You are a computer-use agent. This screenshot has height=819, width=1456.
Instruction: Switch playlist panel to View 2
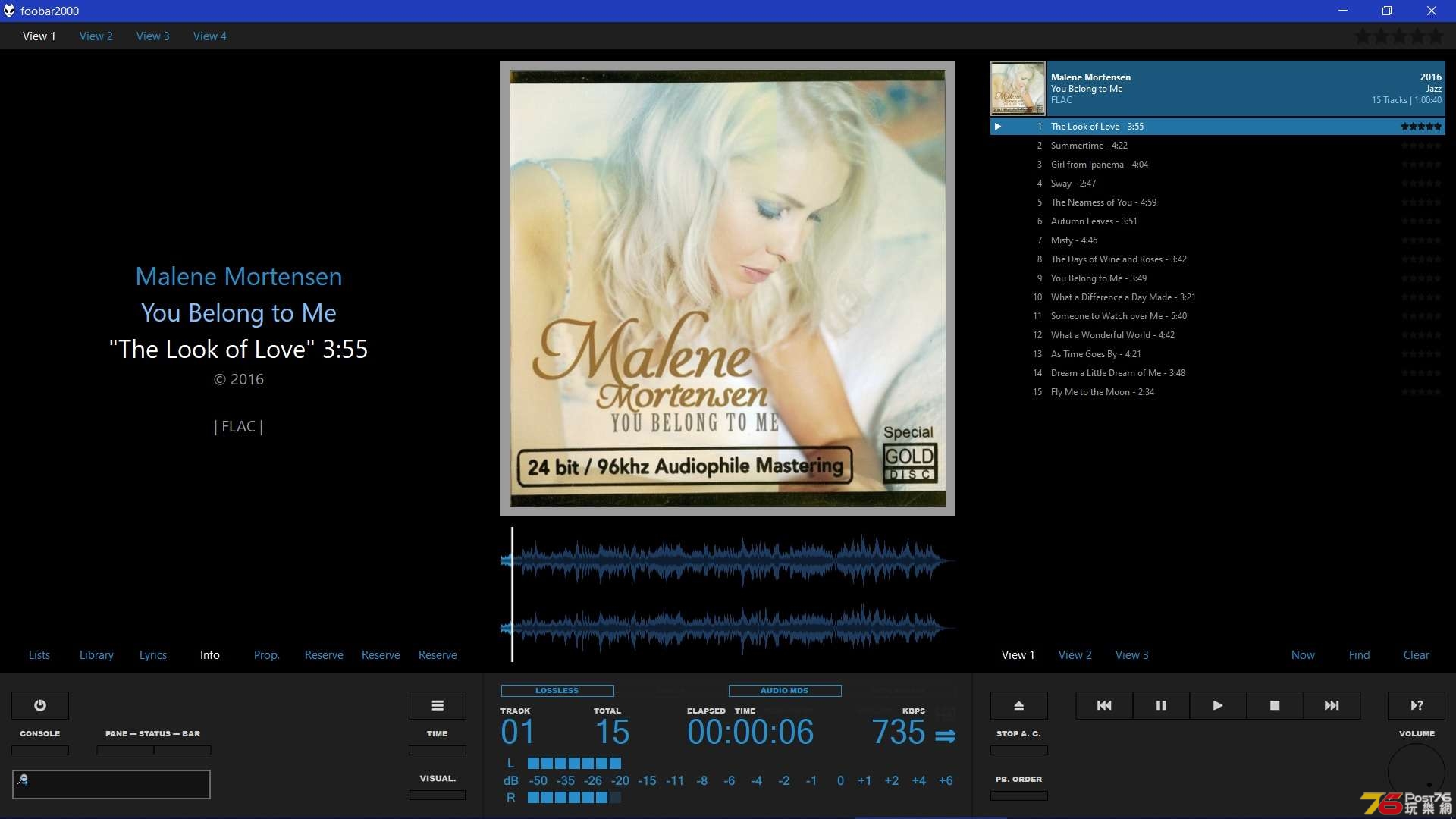(x=1075, y=655)
